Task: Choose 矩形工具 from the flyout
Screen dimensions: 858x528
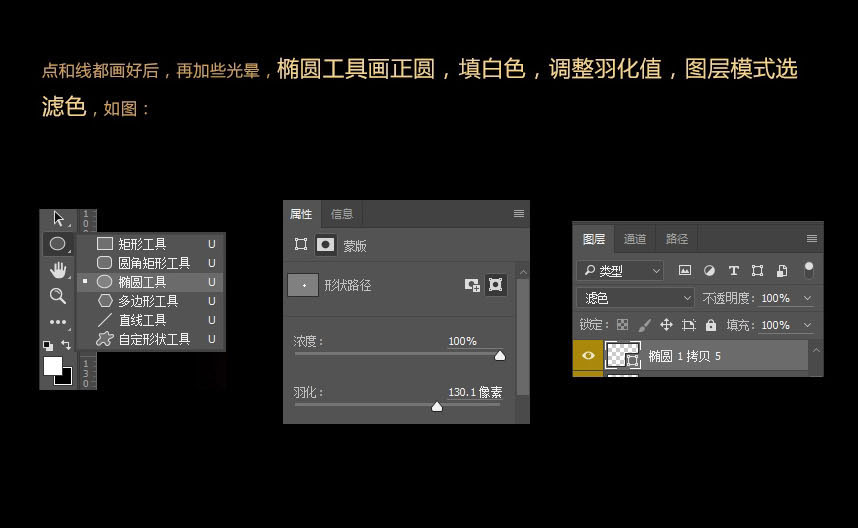Action: pos(150,244)
